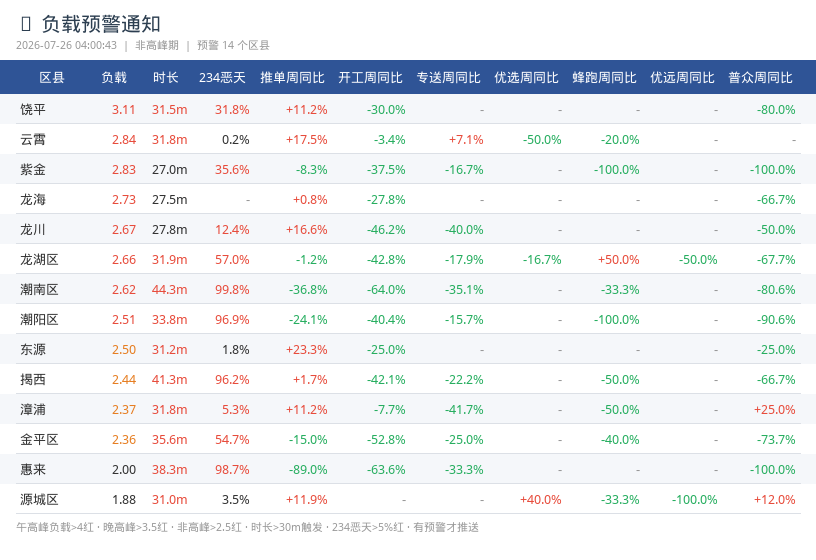The width and height of the screenshot is (816, 560).
Task: Click 惠来 duration 38.3m
Action: (x=170, y=470)
